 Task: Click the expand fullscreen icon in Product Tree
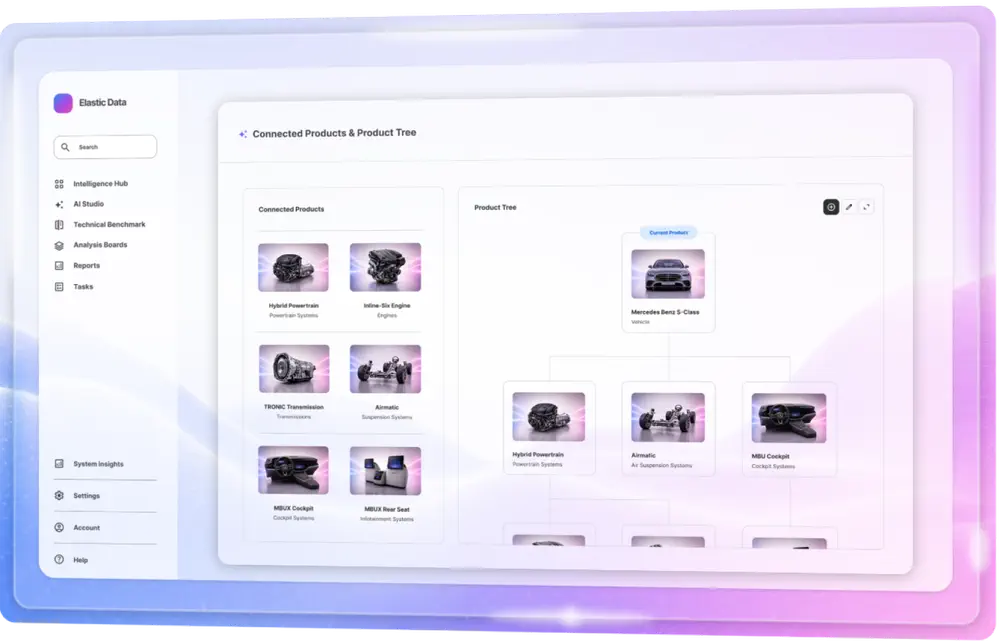pyautogui.click(x=866, y=207)
